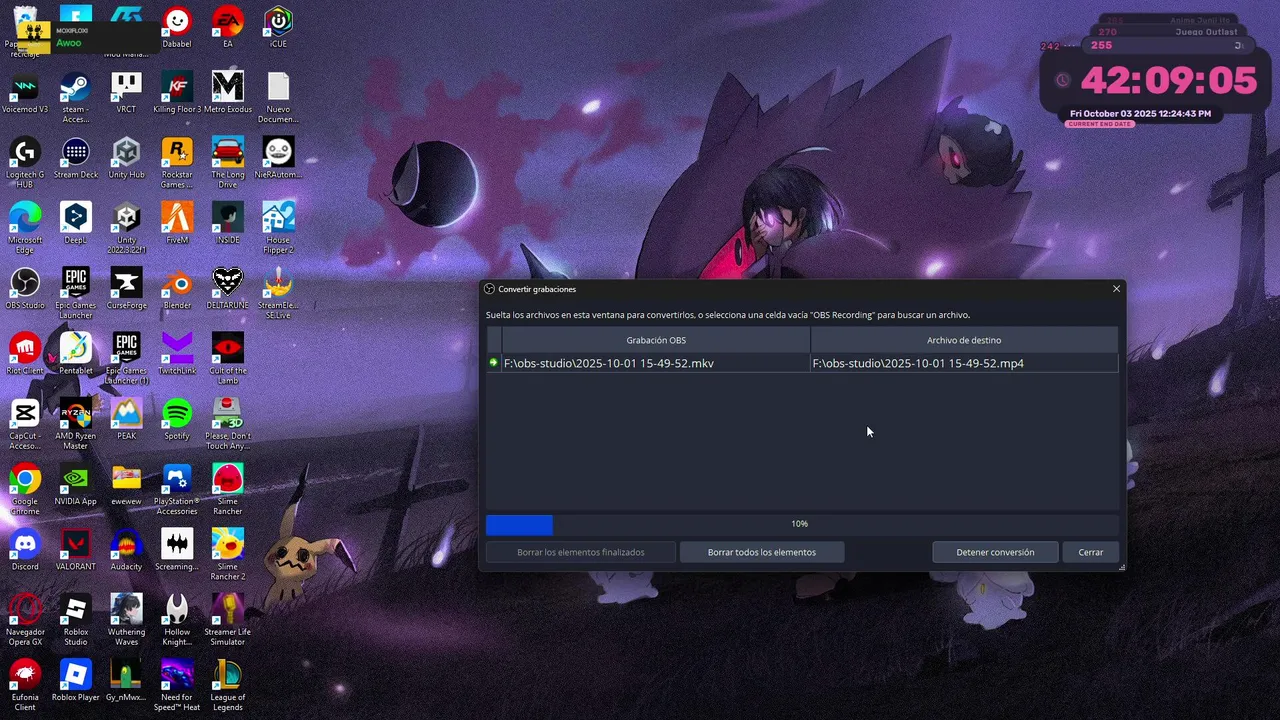The height and width of the screenshot is (720, 1280).
Task: Open the ewewew folder
Action: [126, 485]
